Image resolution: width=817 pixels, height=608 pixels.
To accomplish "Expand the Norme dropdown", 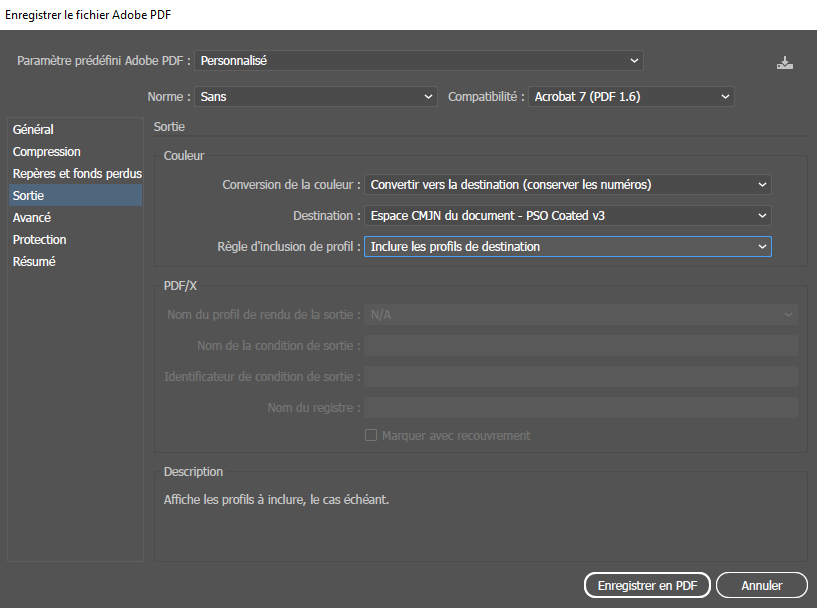I will click(315, 97).
